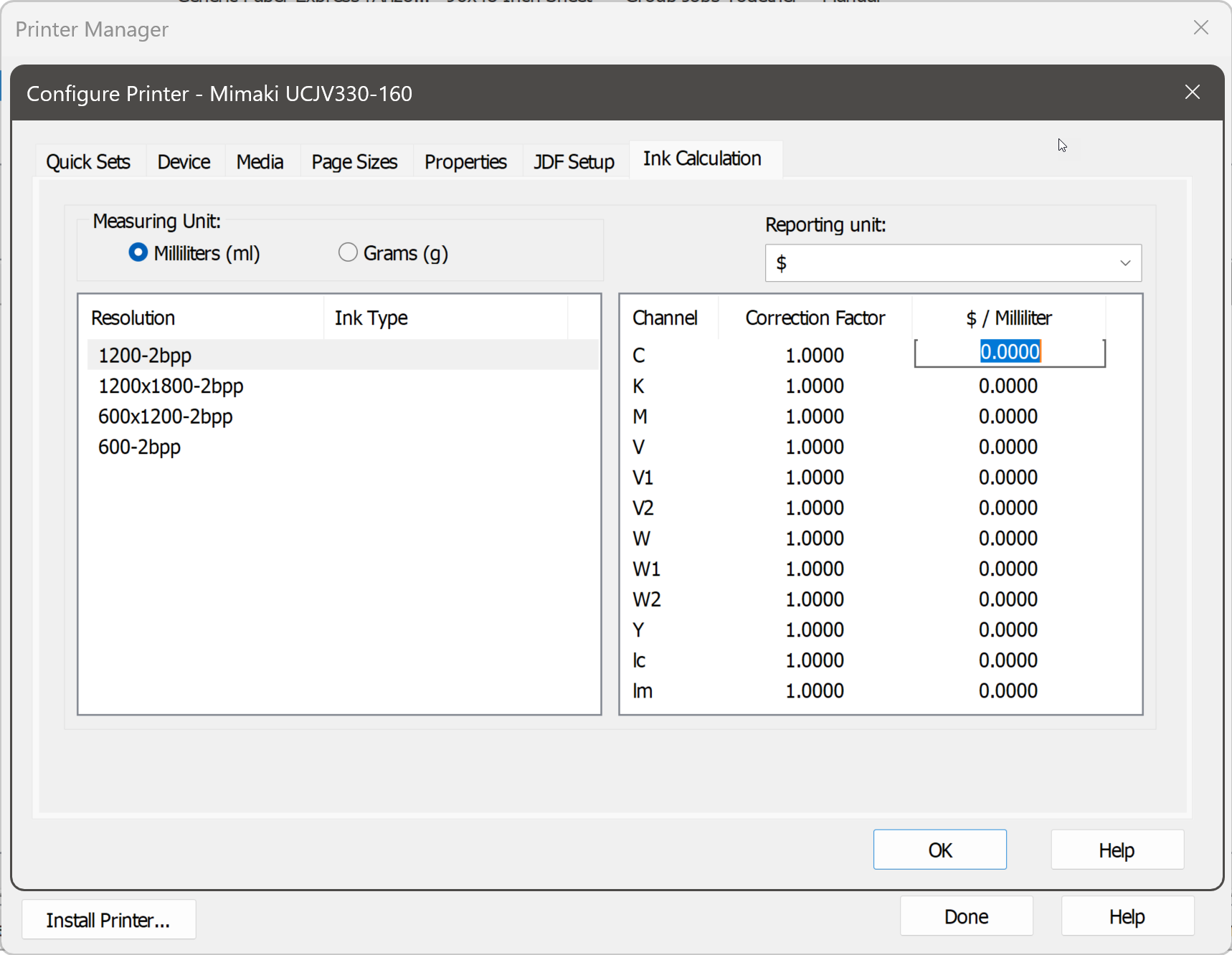Click W1 channel correction factor value
Image resolution: width=1232 pixels, height=955 pixels.
815,569
